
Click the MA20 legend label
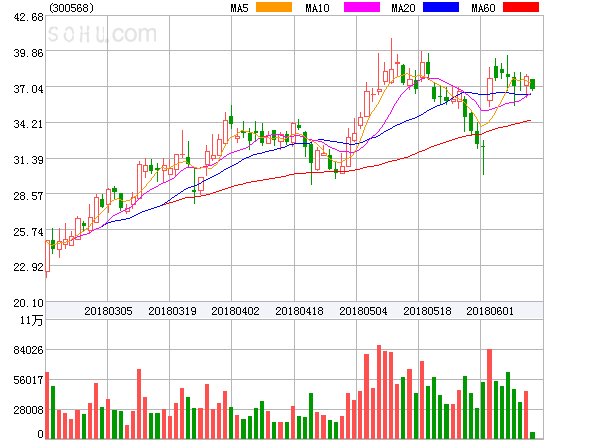coord(403,8)
